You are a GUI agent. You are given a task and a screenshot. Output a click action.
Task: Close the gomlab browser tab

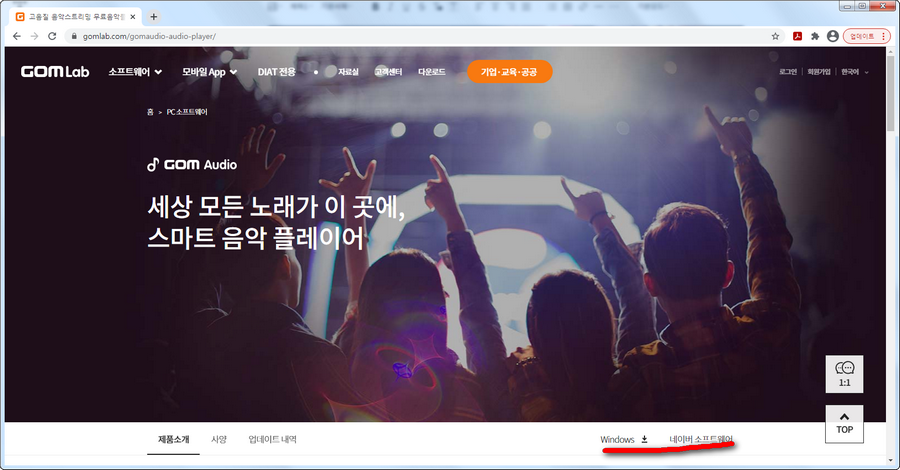pos(133,17)
